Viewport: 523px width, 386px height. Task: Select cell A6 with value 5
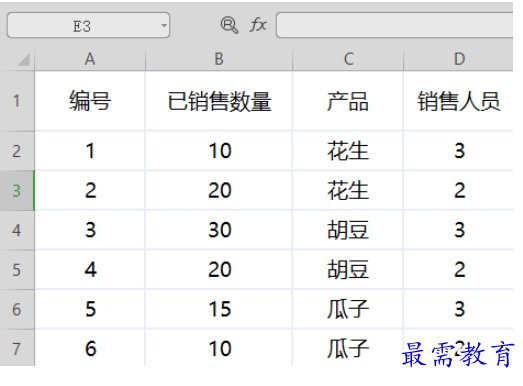tap(90, 309)
